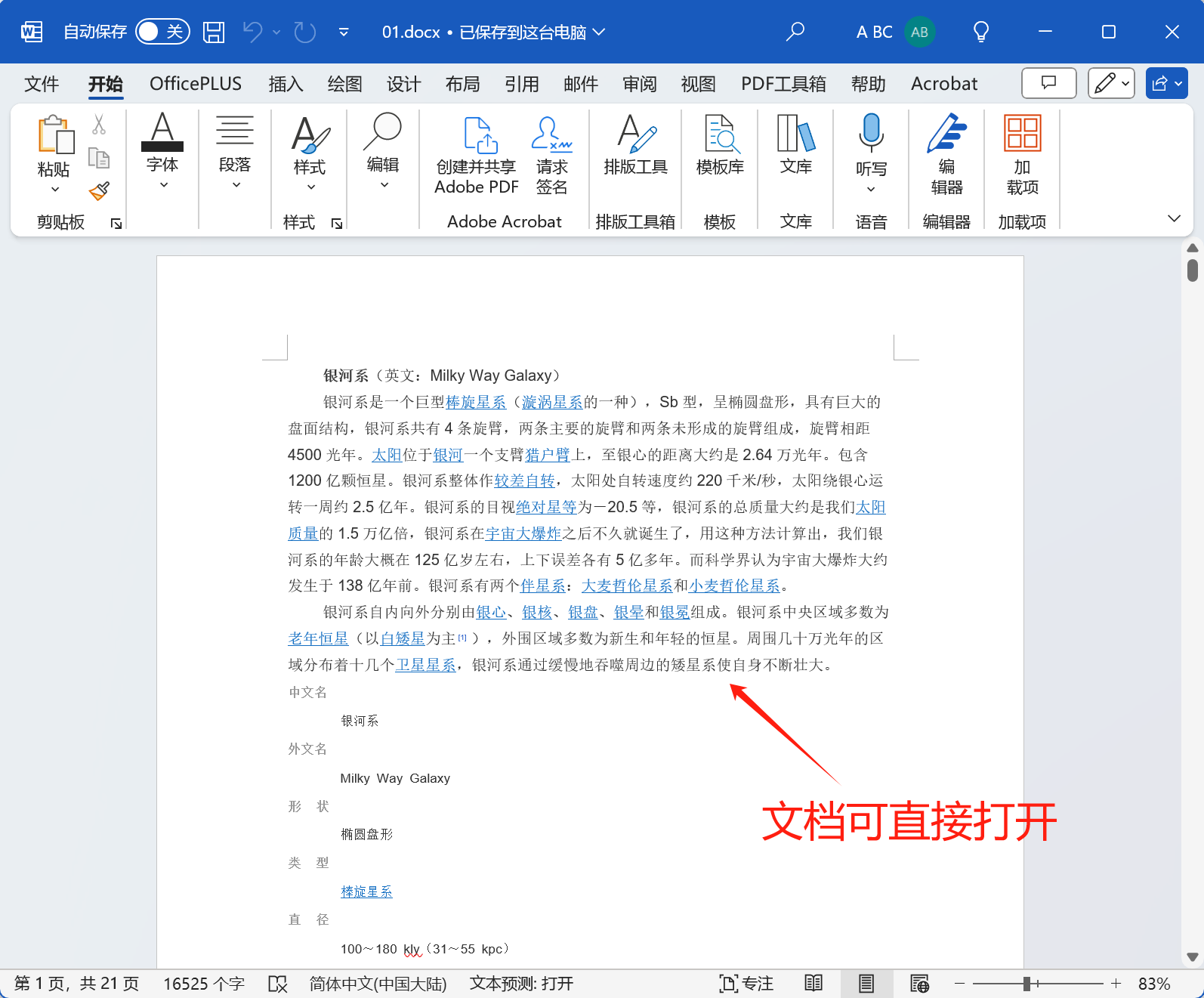Click the vertical scrollbar down arrow

pos(1192,957)
